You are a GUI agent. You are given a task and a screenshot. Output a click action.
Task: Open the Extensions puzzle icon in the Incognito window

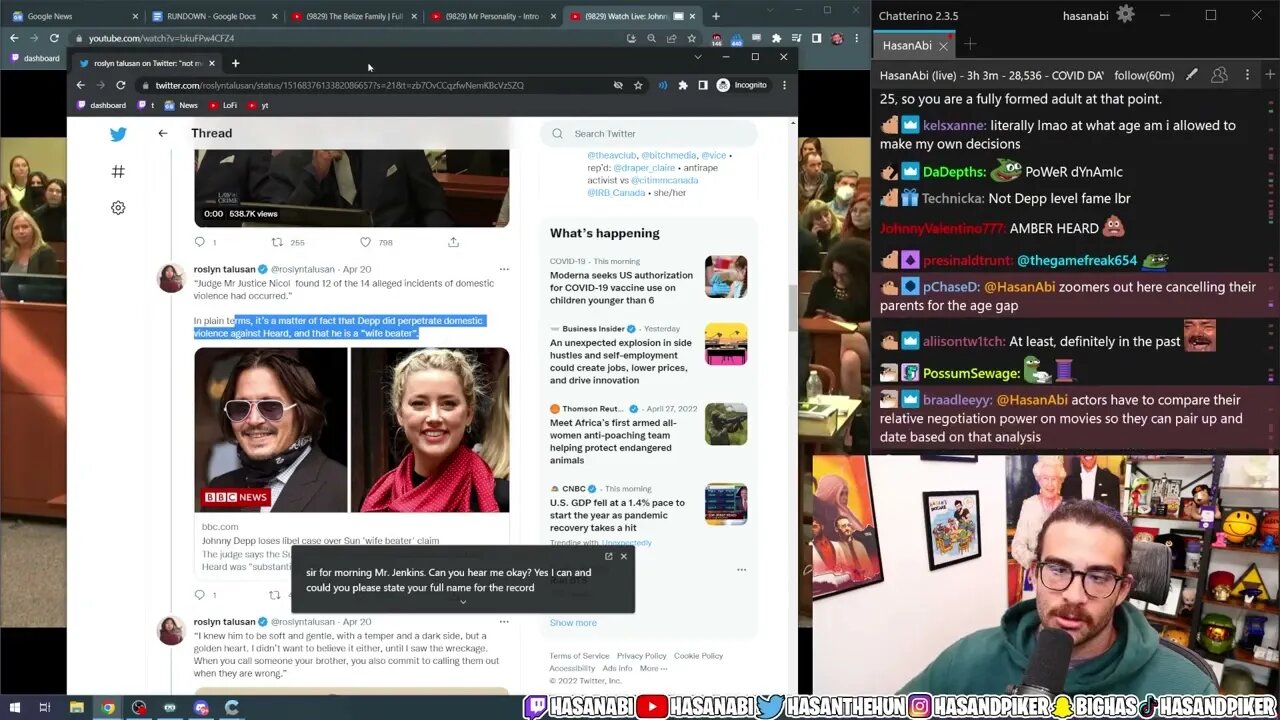(x=683, y=85)
